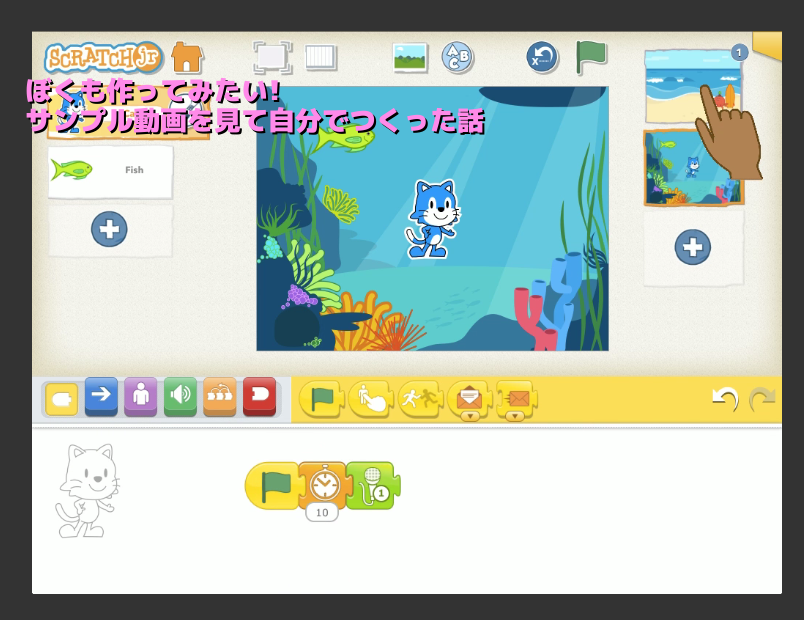This screenshot has height=620, width=804.
Task: Select the yellow triggering blocks category
Action: (62, 398)
